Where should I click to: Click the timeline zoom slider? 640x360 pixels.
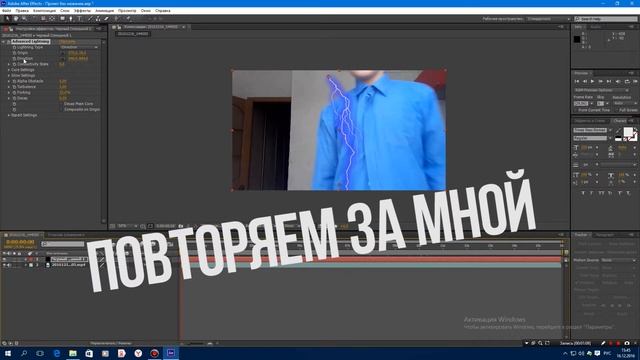click(x=197, y=344)
